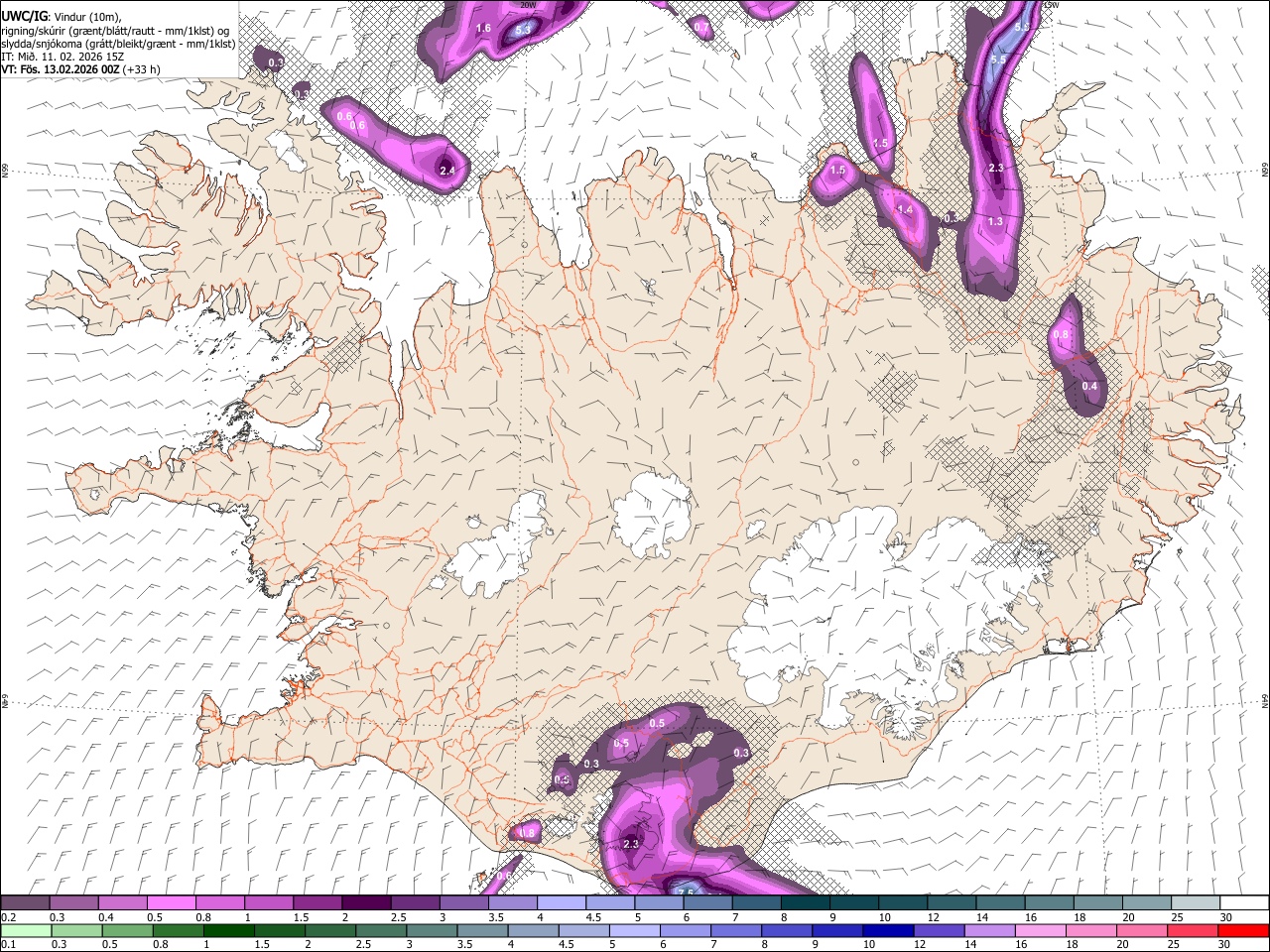Screen dimensions: 1270x952
Task: Click the 0.4 precipitation value label
Action: [x=1089, y=386]
